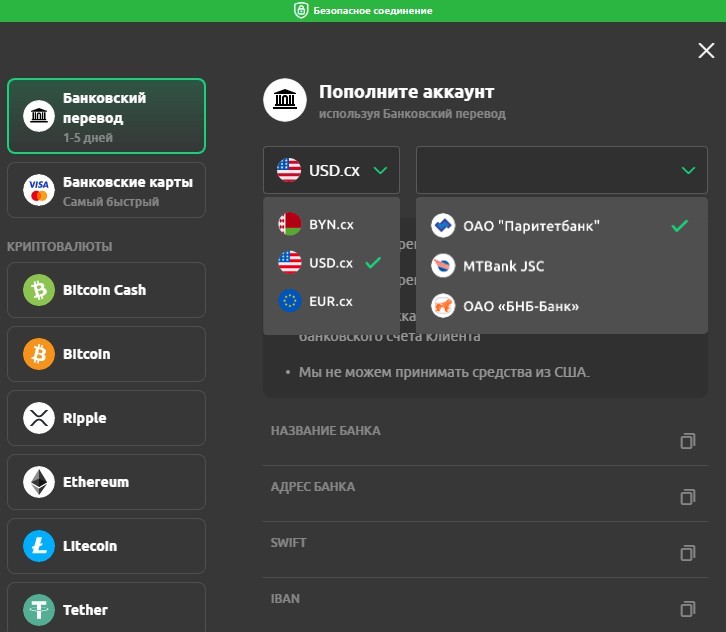Copy the НАЗВАНИЕ БАНКА field value
The height and width of the screenshot is (632, 726).
click(688, 441)
